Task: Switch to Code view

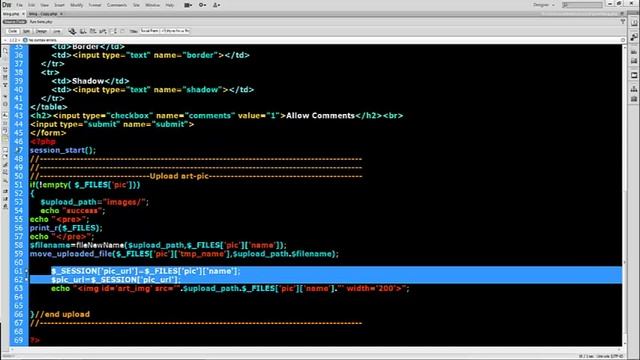Action: (x=12, y=31)
